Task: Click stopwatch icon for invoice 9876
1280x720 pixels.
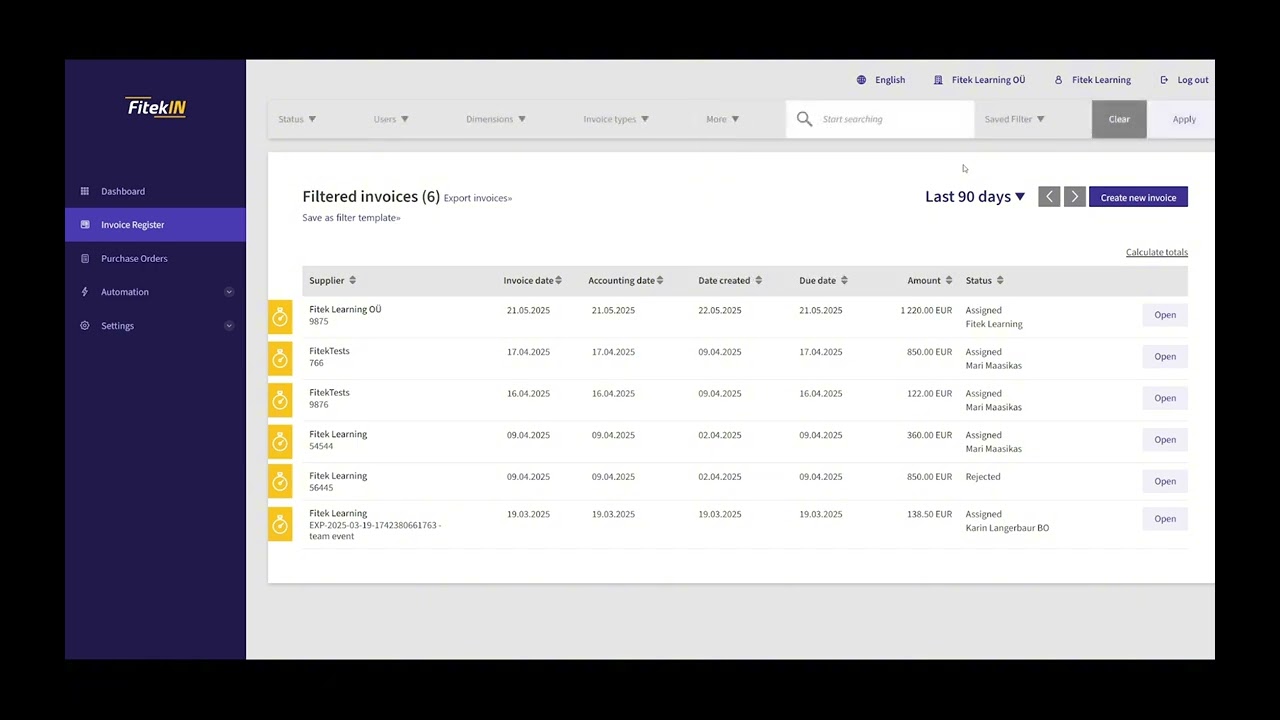Action: [280, 399]
